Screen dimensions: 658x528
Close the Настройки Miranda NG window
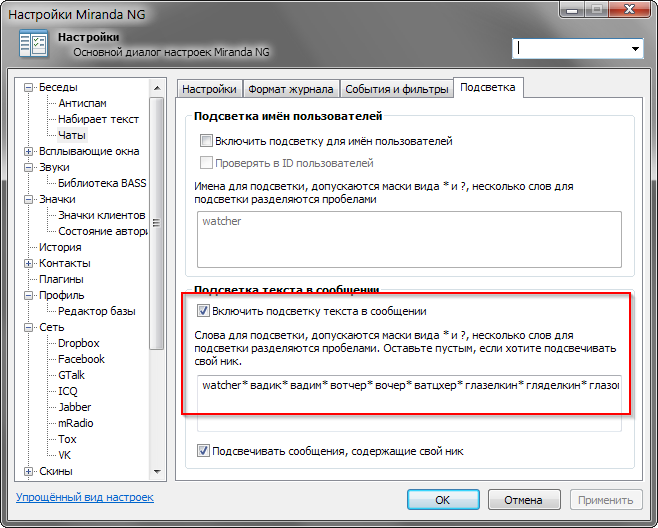pyautogui.click(x=629, y=9)
